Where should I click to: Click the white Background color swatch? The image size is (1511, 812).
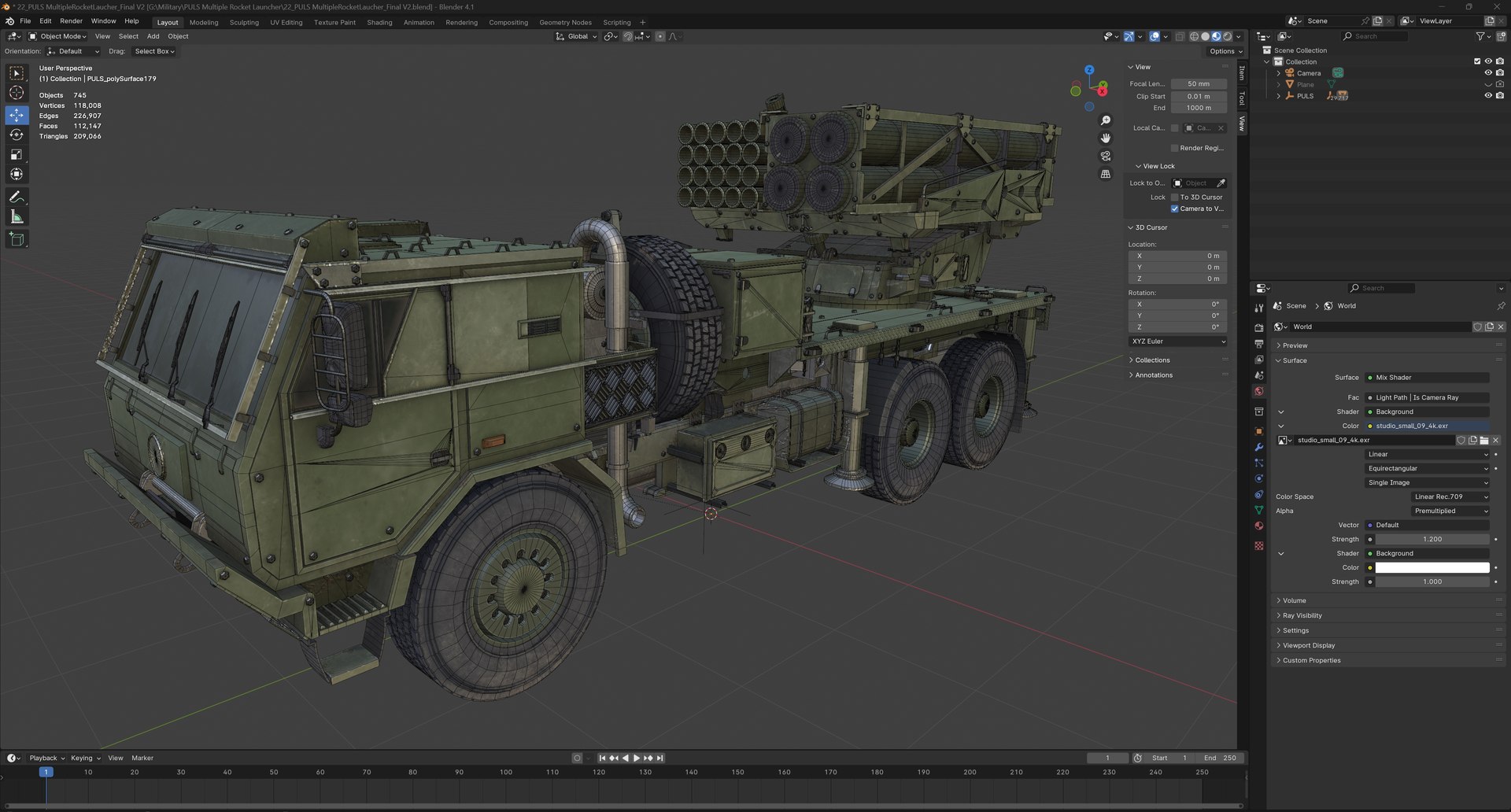(x=1432, y=568)
